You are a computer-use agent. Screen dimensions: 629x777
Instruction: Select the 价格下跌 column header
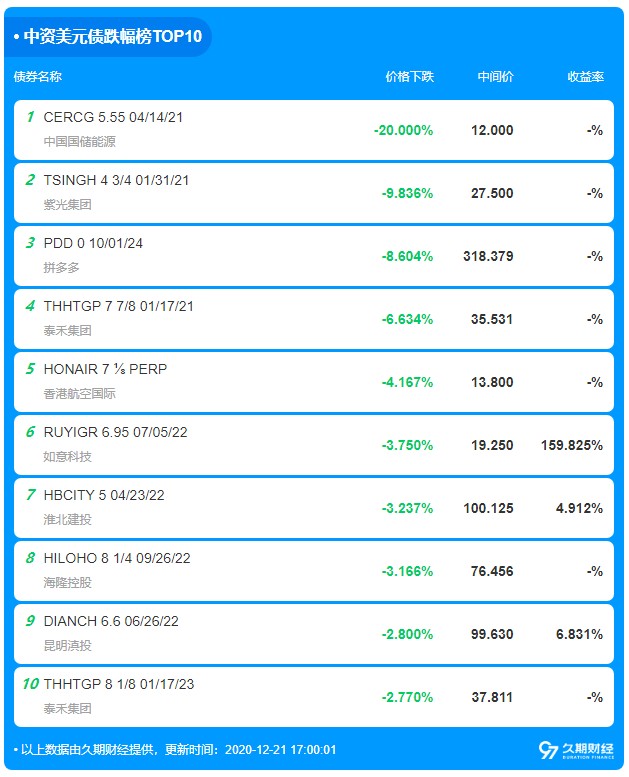pyautogui.click(x=409, y=77)
